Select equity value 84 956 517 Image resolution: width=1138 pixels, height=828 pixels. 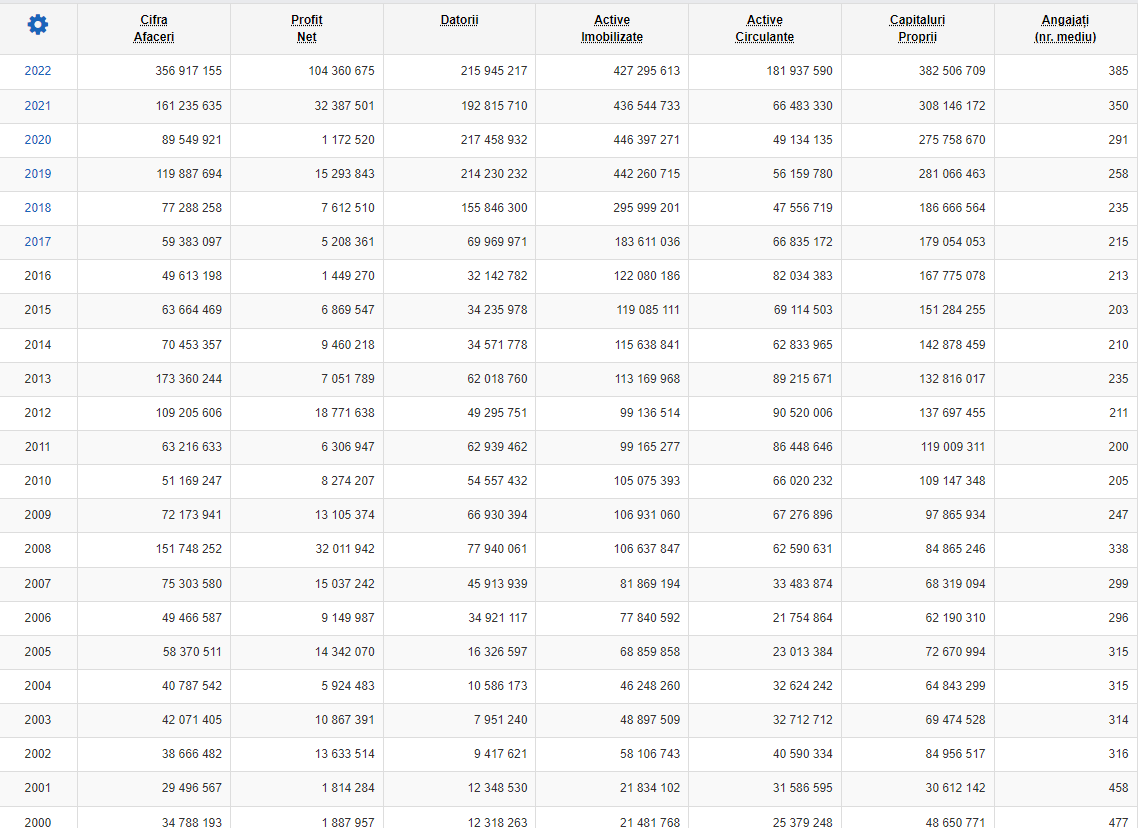pyautogui.click(x=955, y=755)
